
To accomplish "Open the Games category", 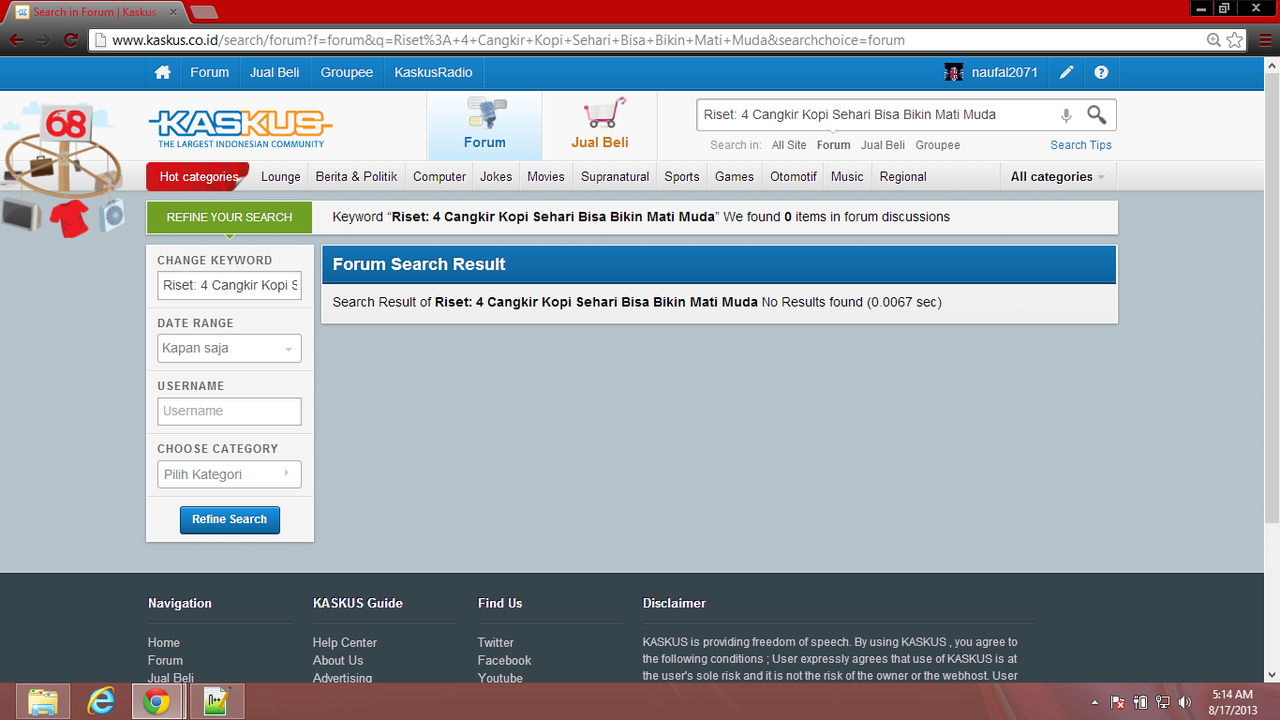I will [734, 177].
